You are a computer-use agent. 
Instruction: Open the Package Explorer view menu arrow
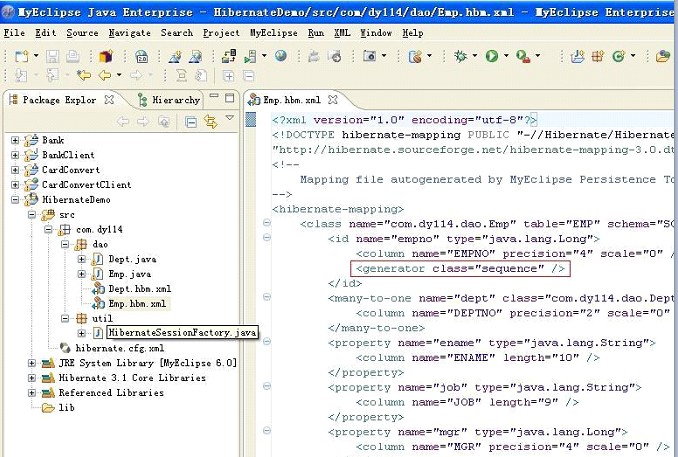229,120
